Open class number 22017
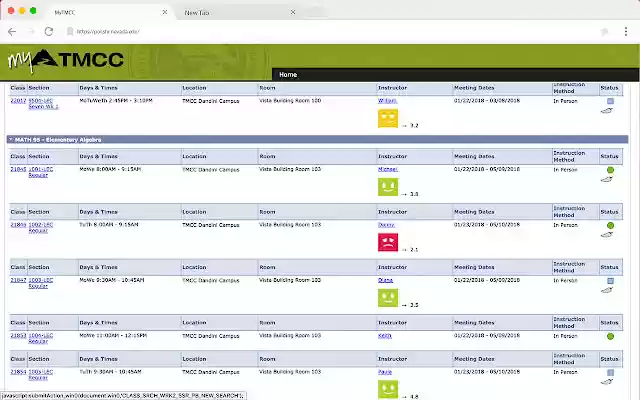This screenshot has width=640, height=400. [x=18, y=100]
